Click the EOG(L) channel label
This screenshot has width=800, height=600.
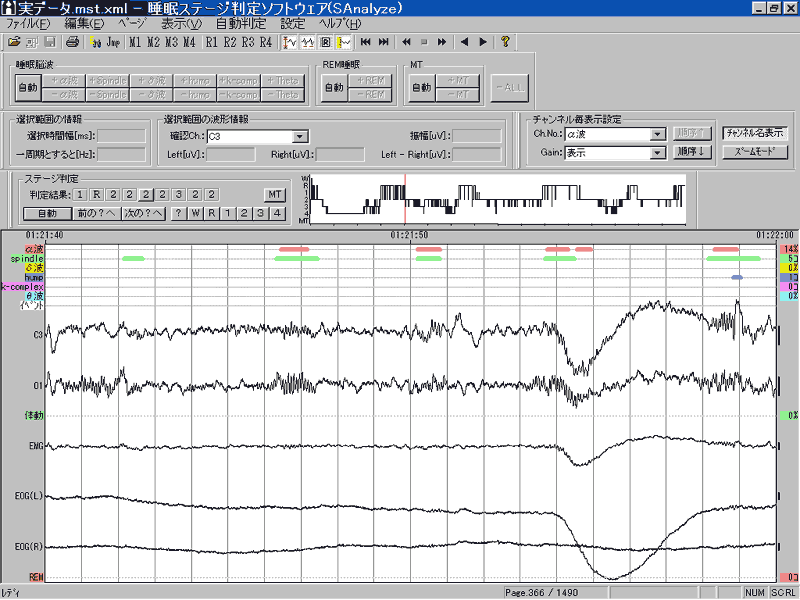pyautogui.click(x=29, y=496)
